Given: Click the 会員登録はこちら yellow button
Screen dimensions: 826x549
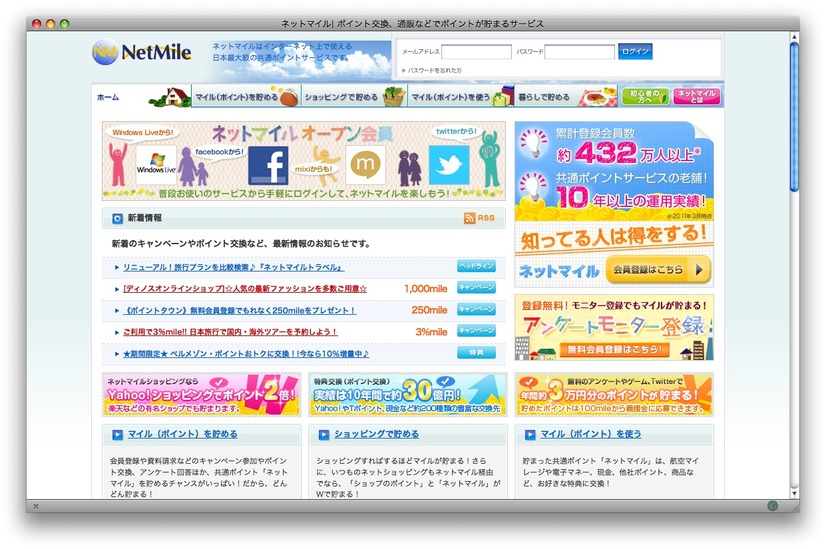Looking at the screenshot, I should click(x=658, y=270).
